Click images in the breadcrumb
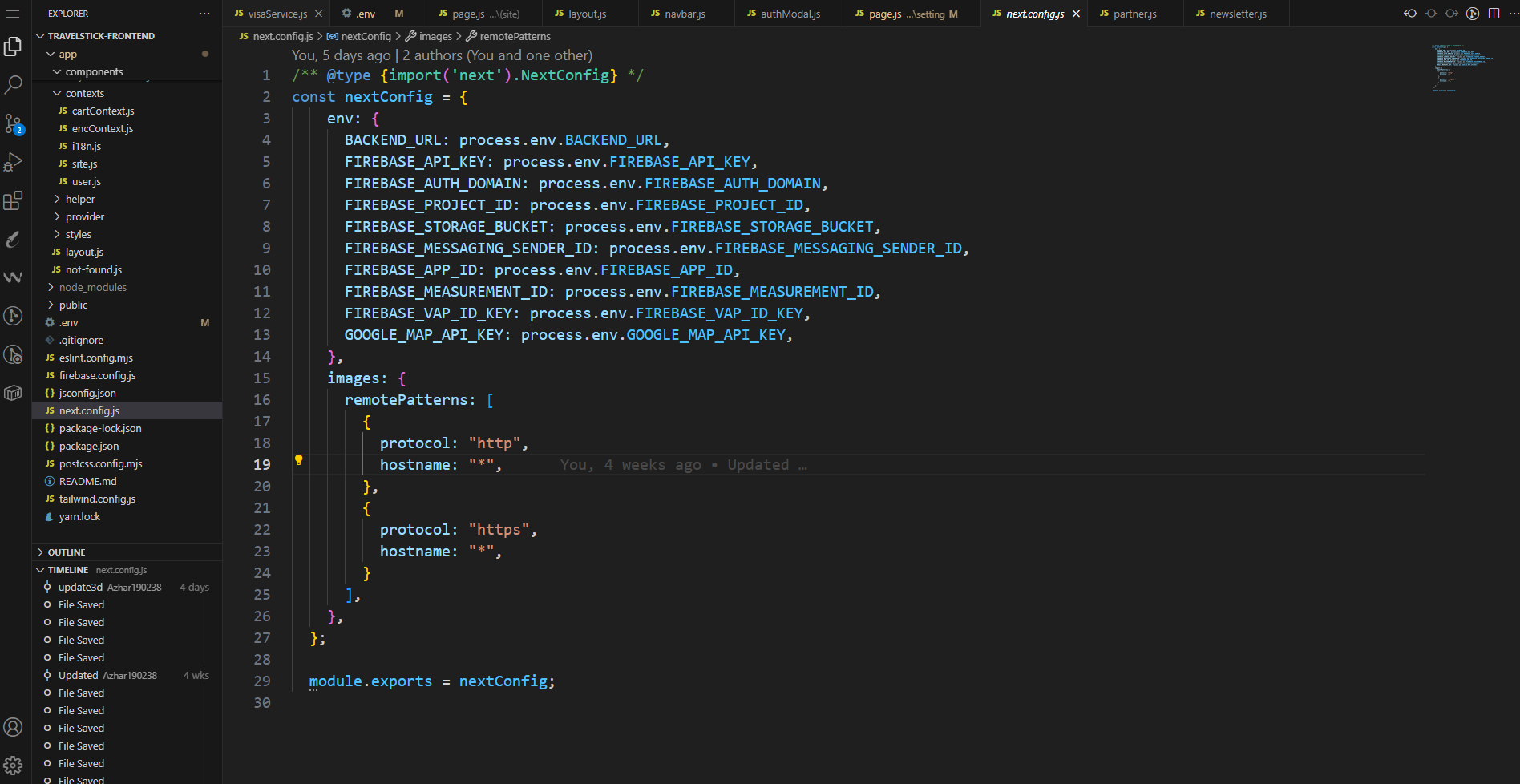 pyautogui.click(x=435, y=36)
